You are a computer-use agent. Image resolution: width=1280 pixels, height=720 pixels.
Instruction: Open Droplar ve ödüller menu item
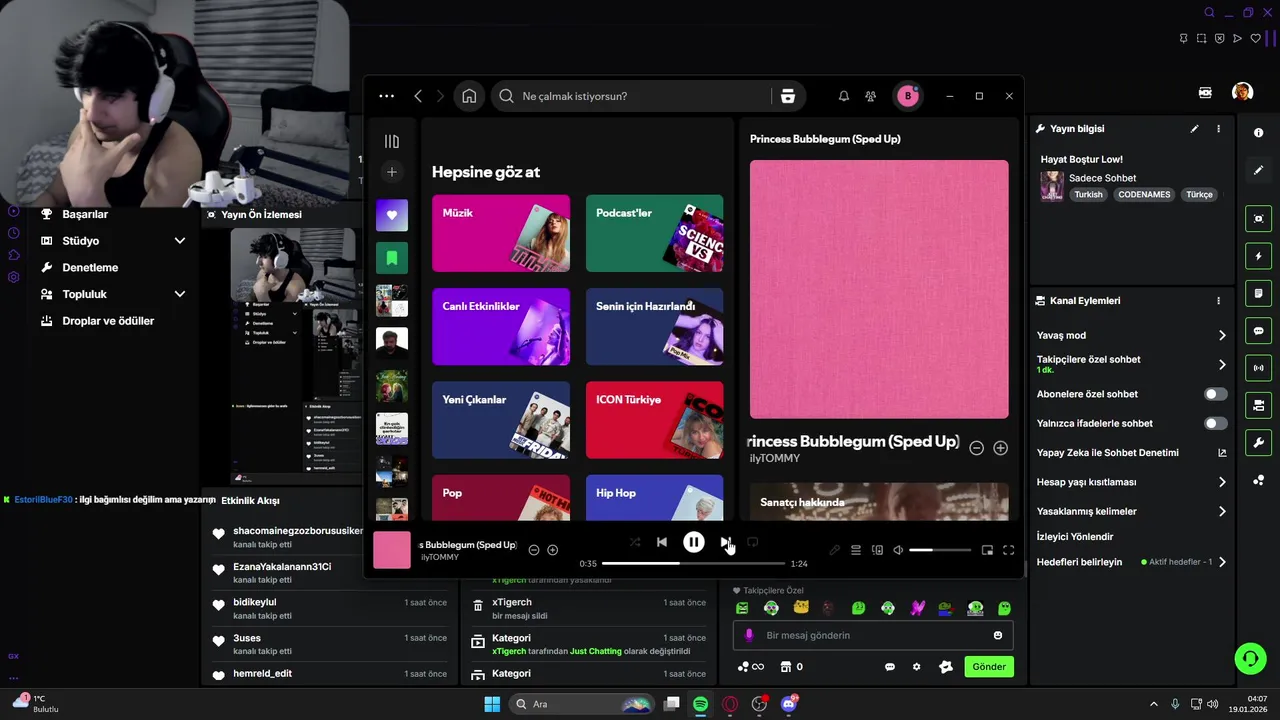108,321
